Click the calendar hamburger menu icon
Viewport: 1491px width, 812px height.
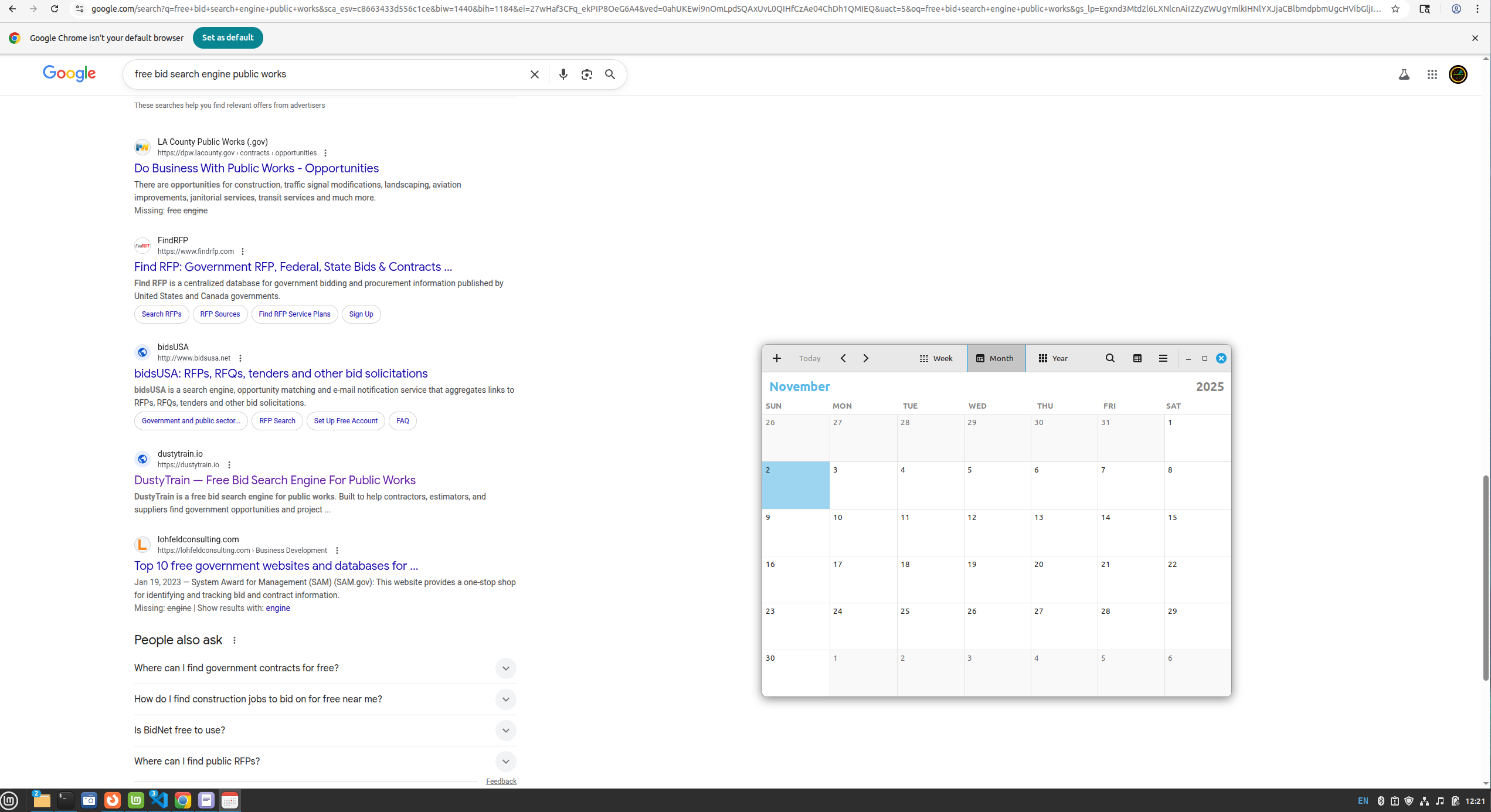click(1163, 358)
